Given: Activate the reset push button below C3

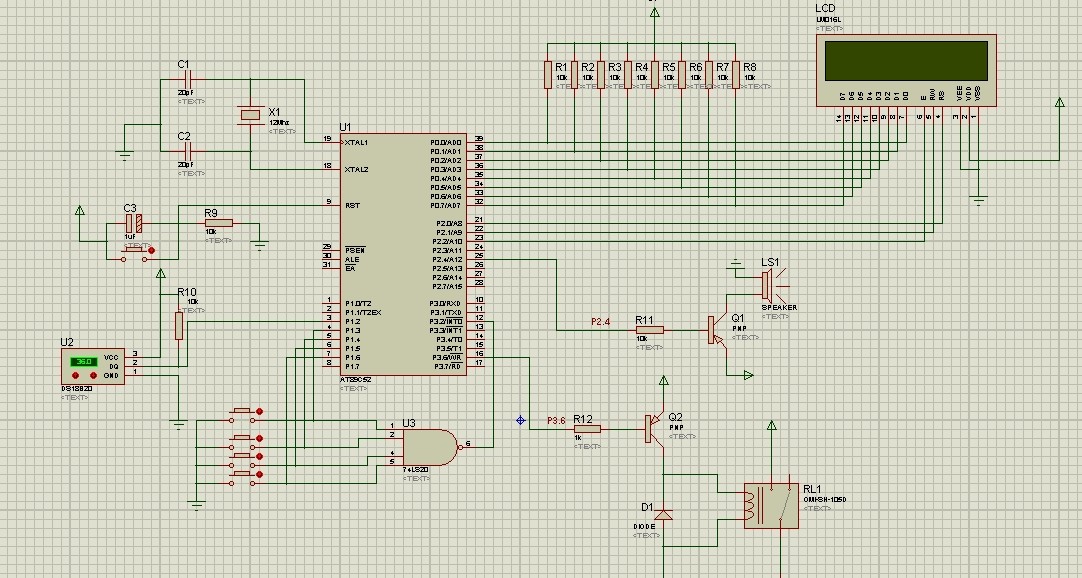Looking at the screenshot, I should (x=135, y=255).
